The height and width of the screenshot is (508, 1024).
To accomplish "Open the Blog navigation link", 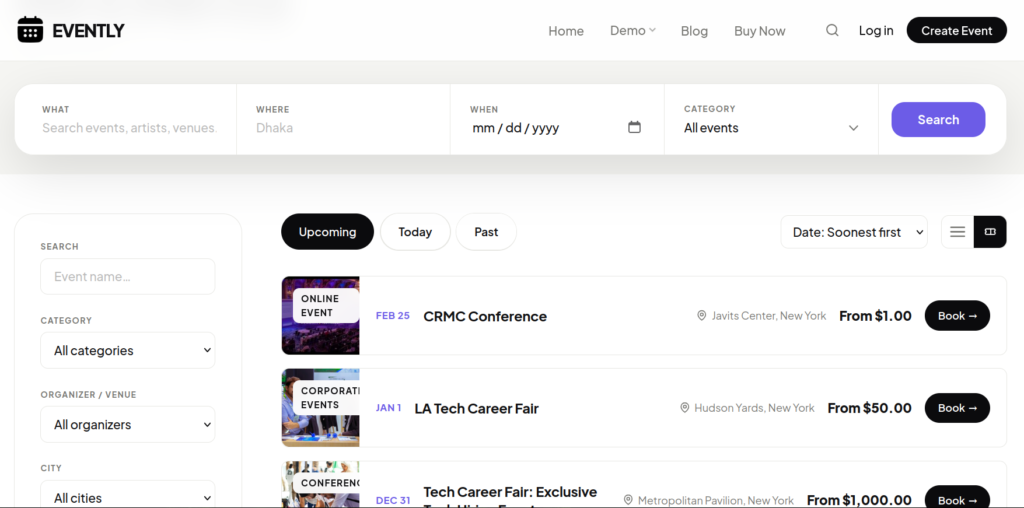I will (694, 31).
